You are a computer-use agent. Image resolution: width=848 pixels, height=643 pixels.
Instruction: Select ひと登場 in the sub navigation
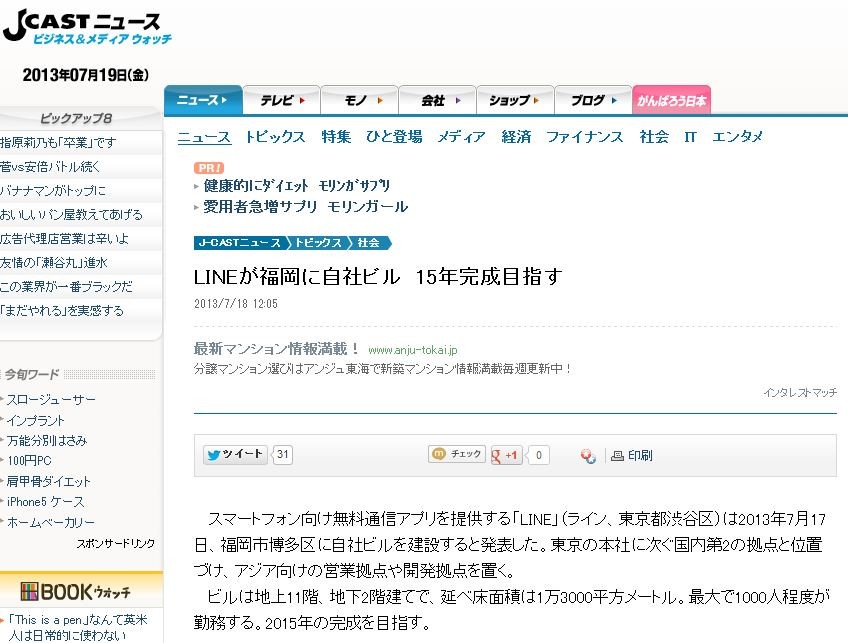pyautogui.click(x=394, y=137)
